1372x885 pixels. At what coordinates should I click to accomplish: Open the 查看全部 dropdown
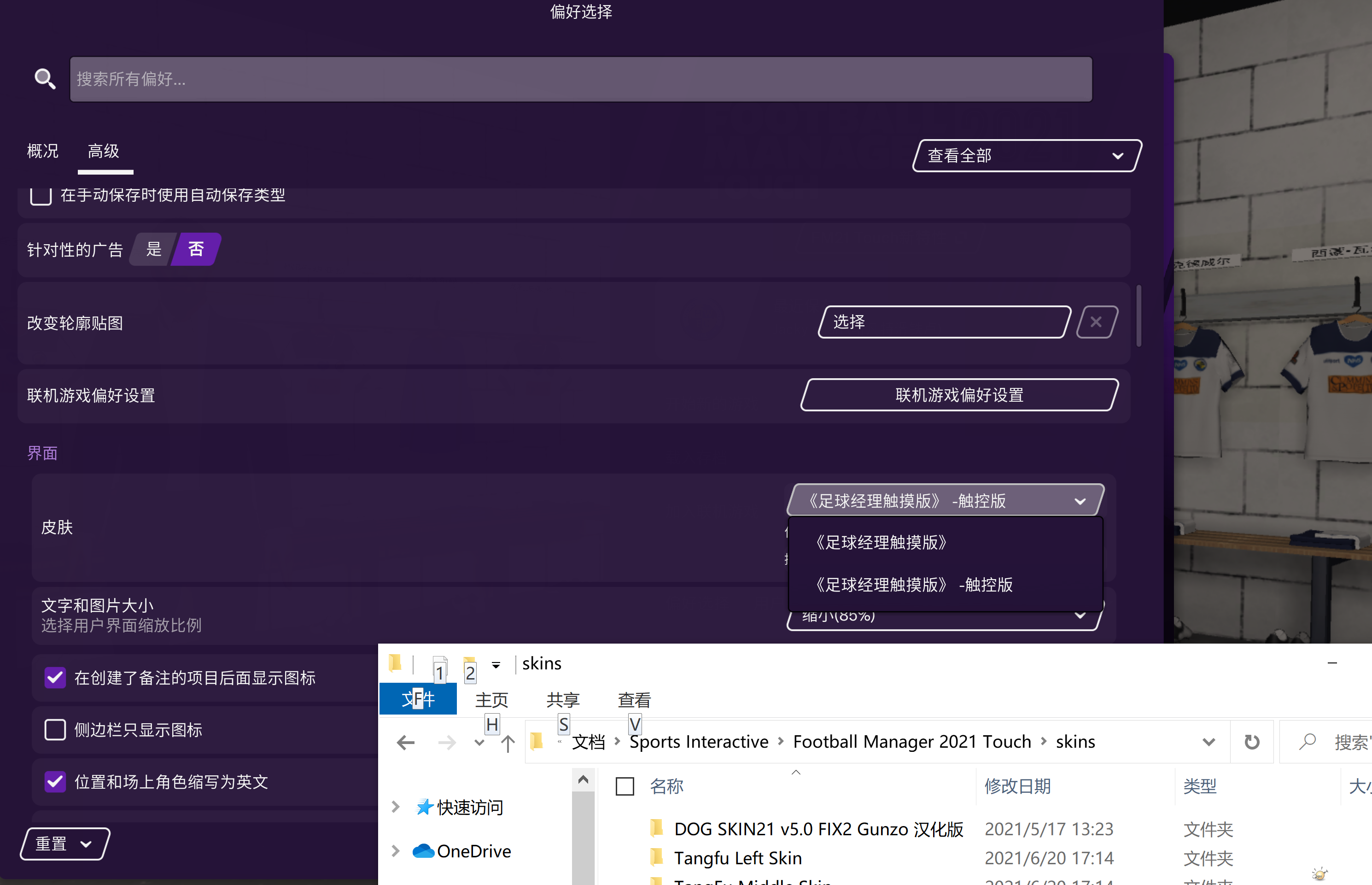(x=1027, y=156)
